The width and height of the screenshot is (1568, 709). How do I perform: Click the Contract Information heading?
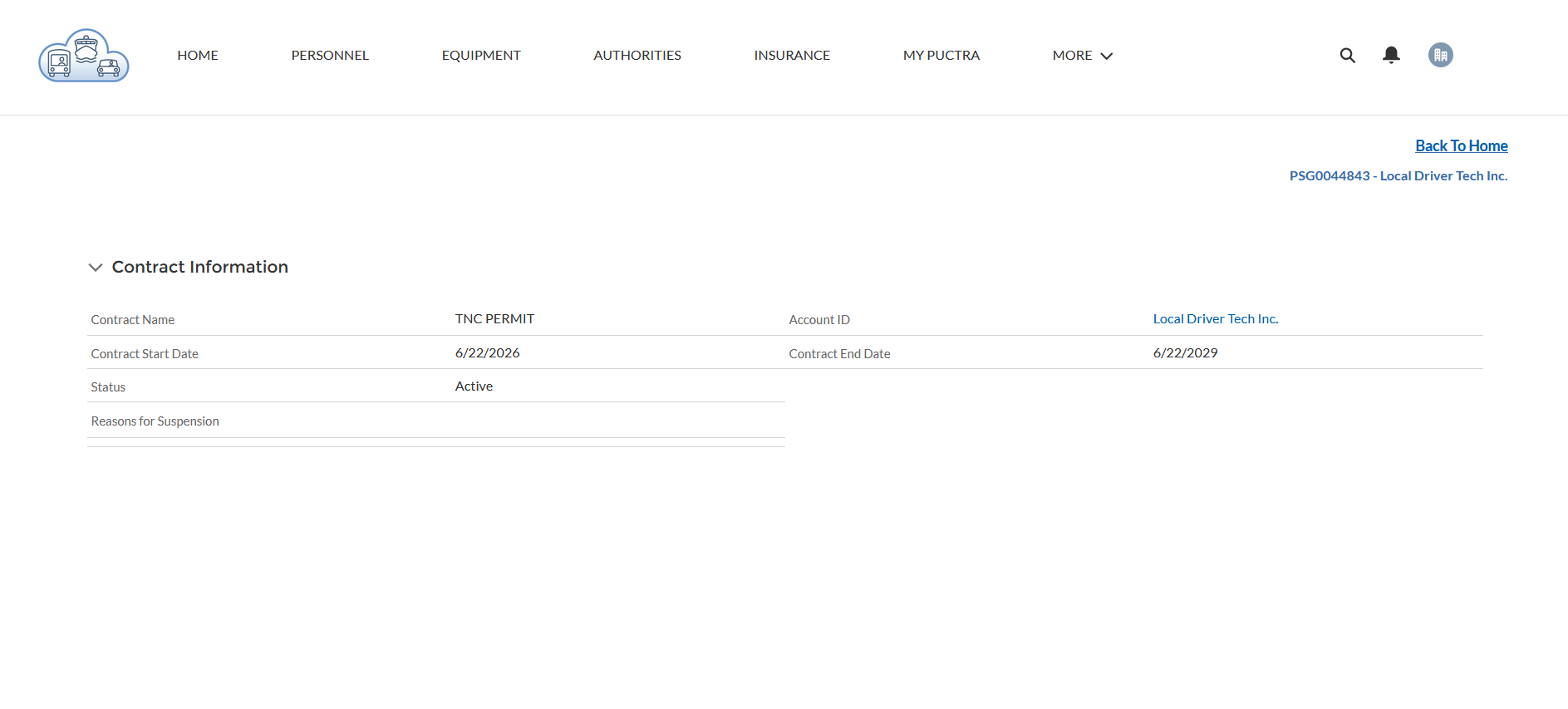[200, 267]
